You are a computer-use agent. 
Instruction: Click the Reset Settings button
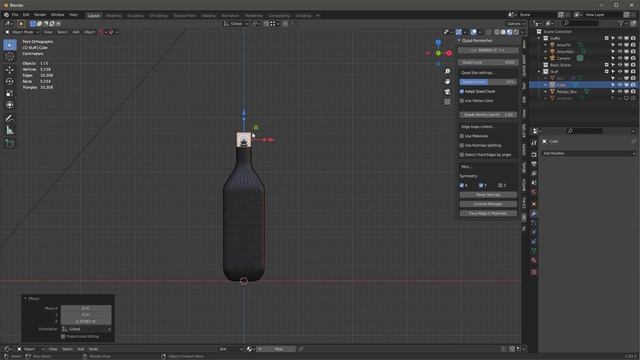488,195
